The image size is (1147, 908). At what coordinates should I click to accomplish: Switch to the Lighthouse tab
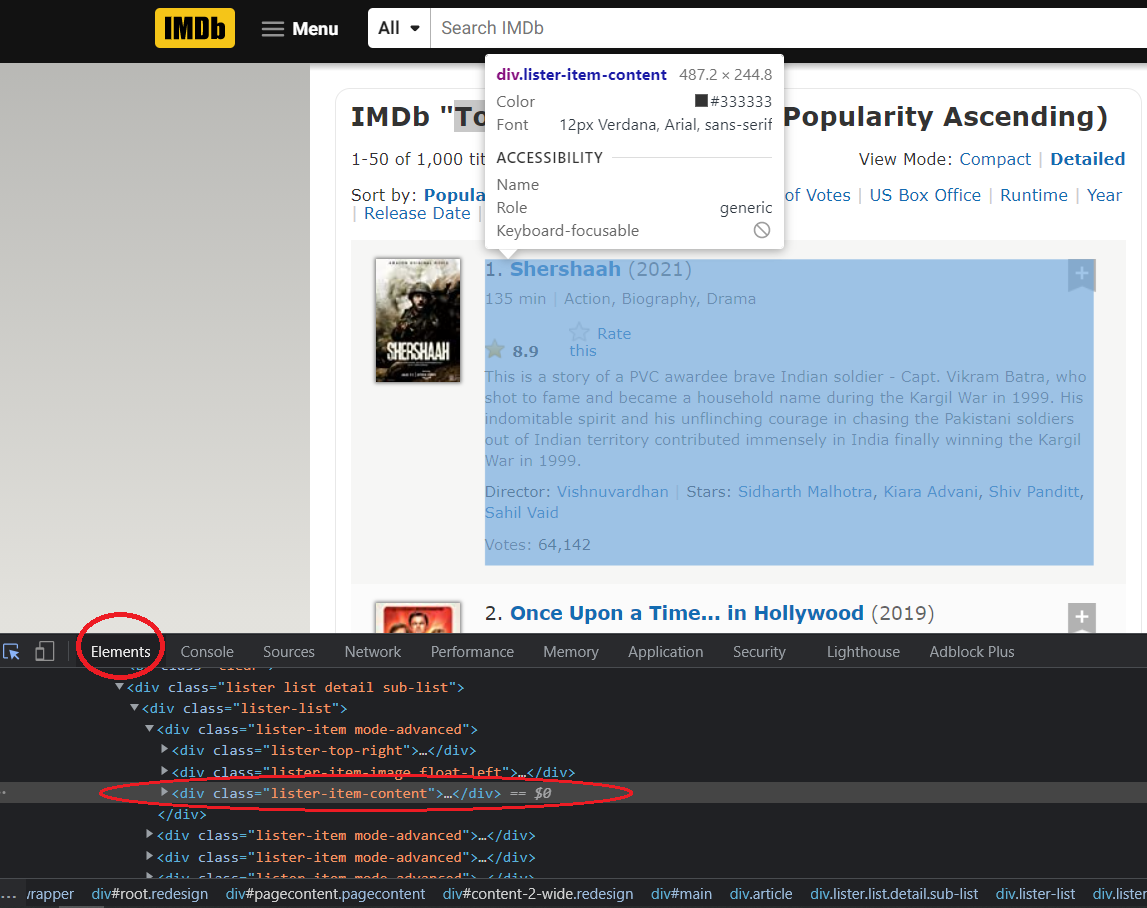(863, 652)
